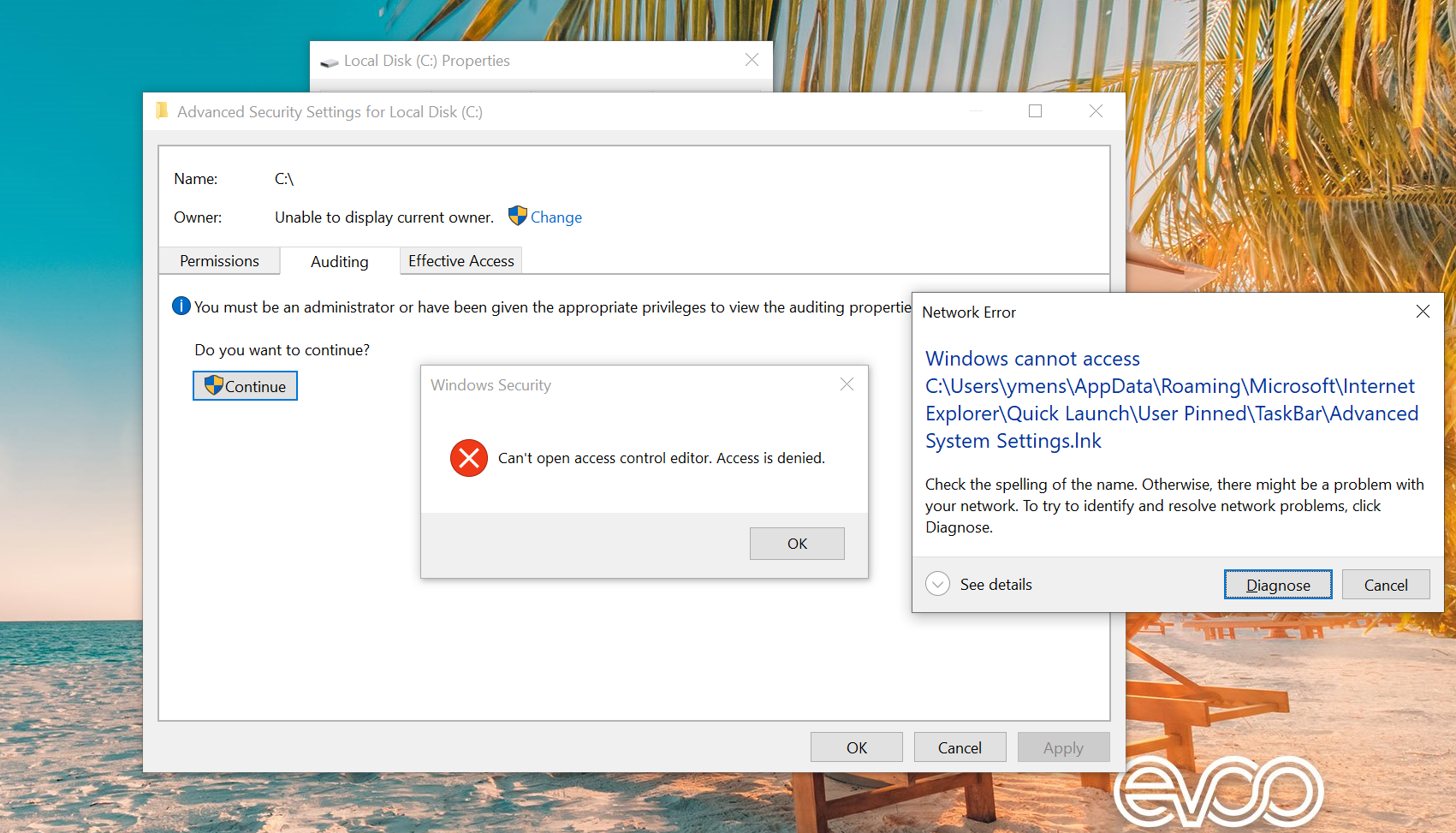The width and height of the screenshot is (1456, 833).
Task: Click the UAC shield icon beside Change
Action: point(518,216)
